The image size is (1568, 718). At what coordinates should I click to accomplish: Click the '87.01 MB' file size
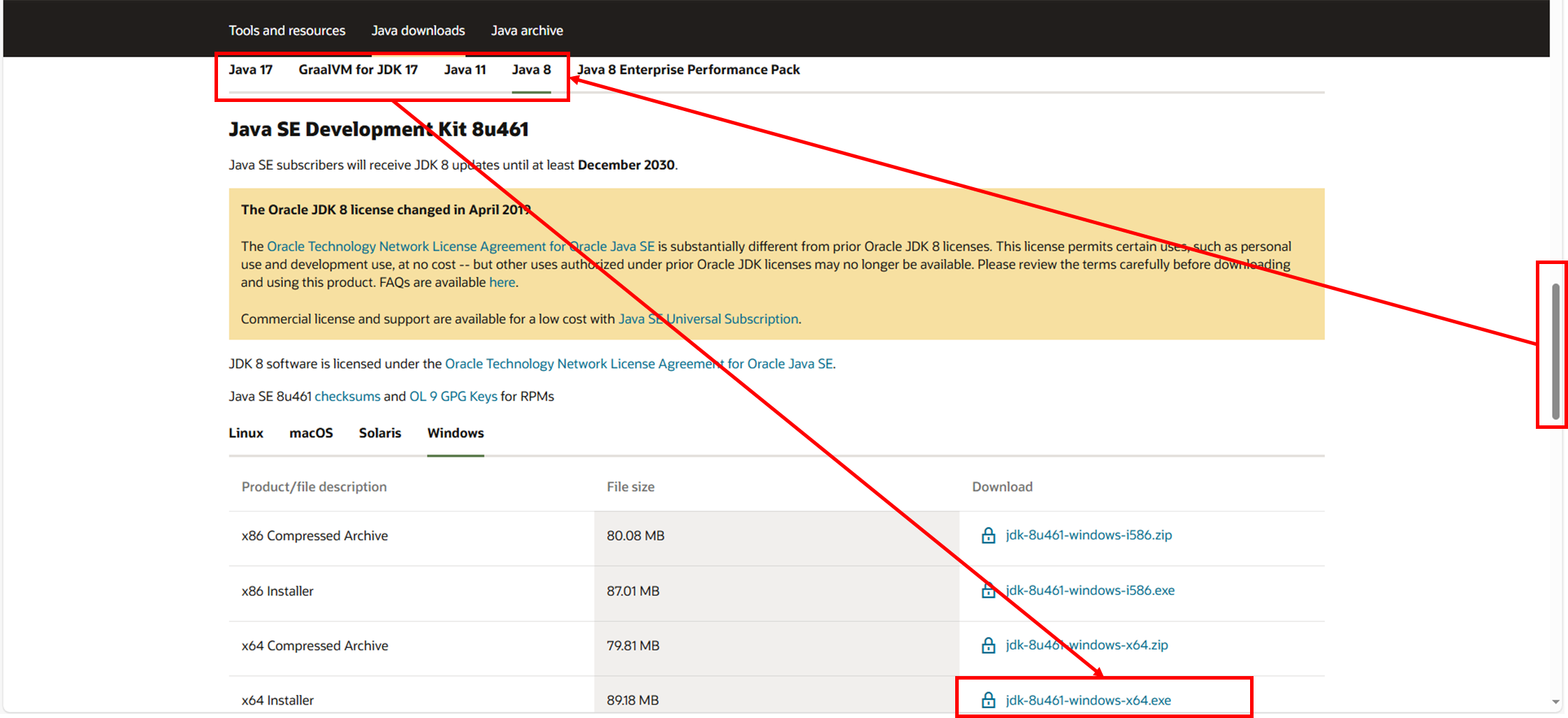pos(633,591)
